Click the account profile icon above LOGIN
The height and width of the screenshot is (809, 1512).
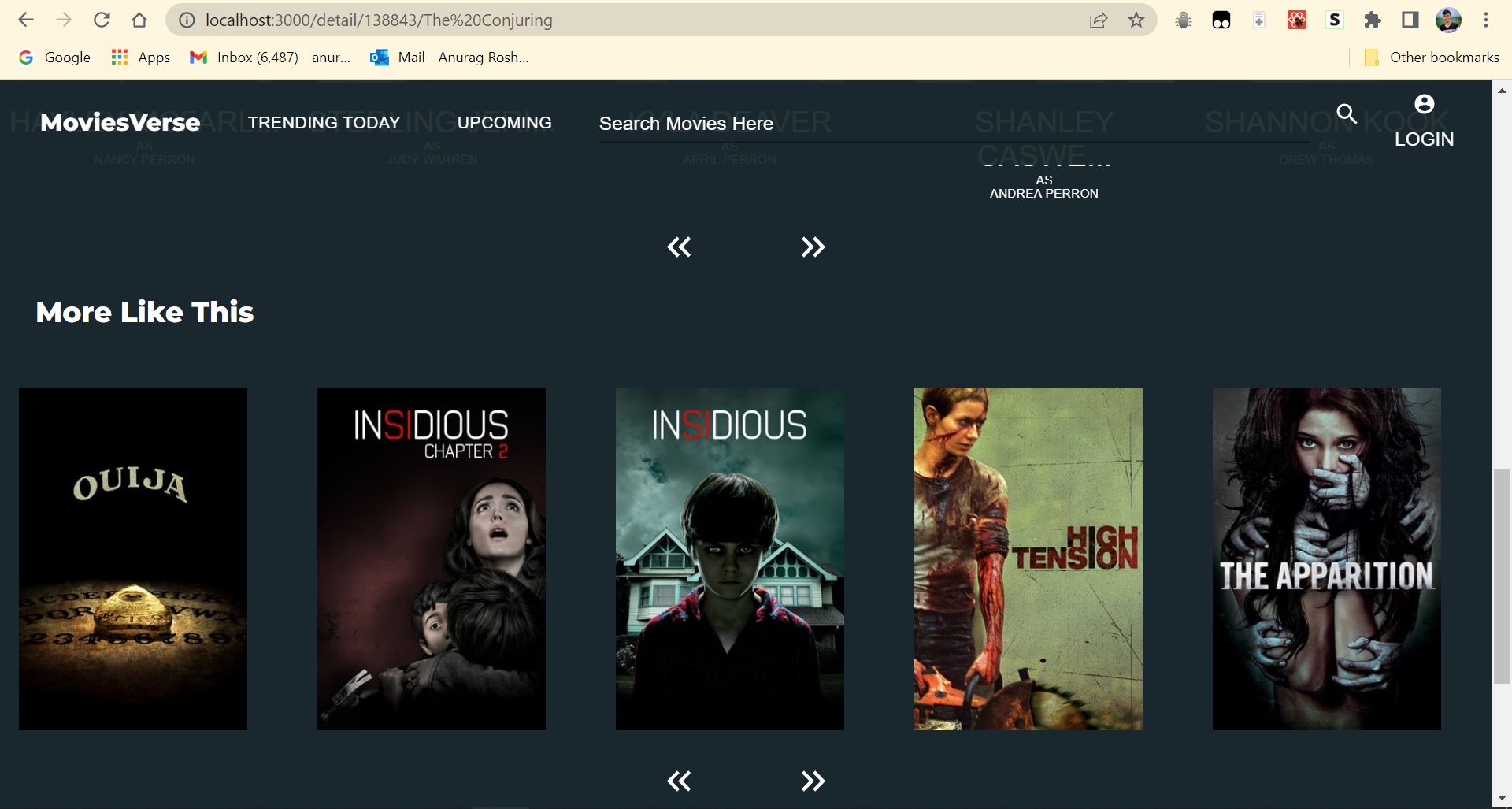click(1424, 104)
